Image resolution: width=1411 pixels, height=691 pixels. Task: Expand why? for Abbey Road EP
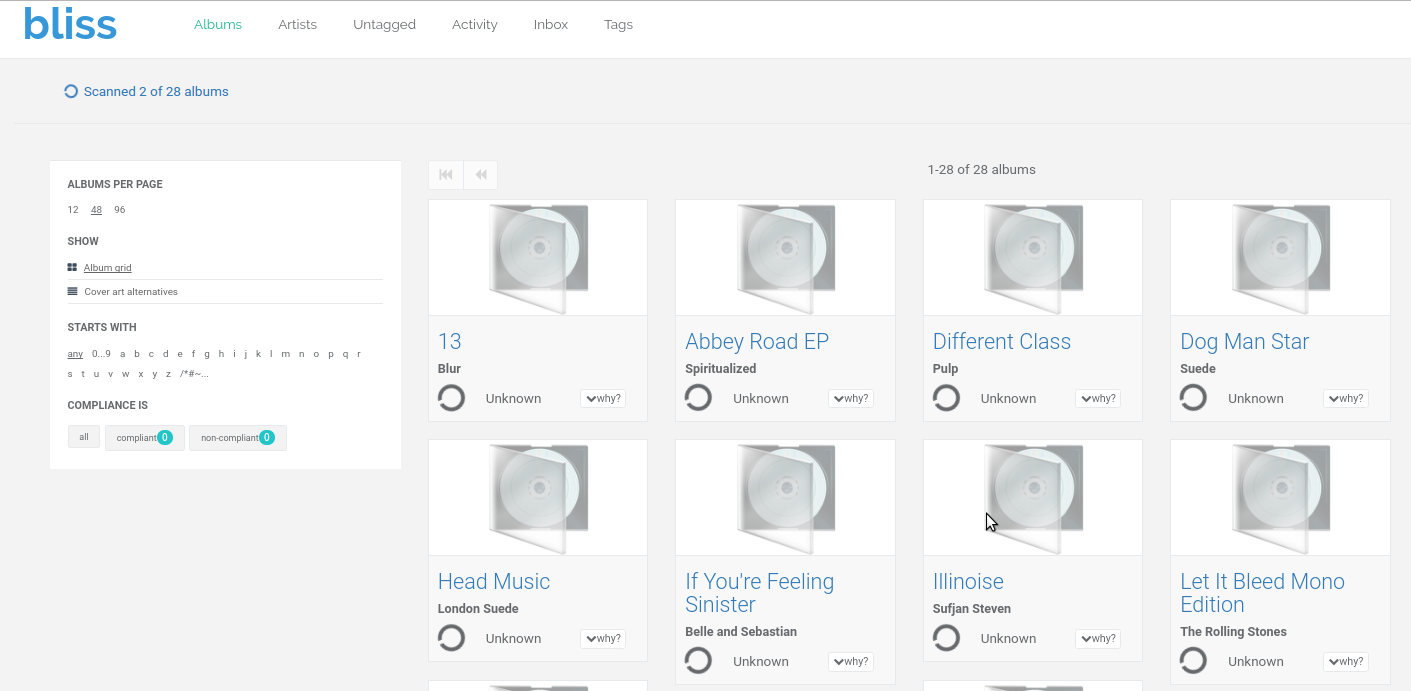click(850, 398)
